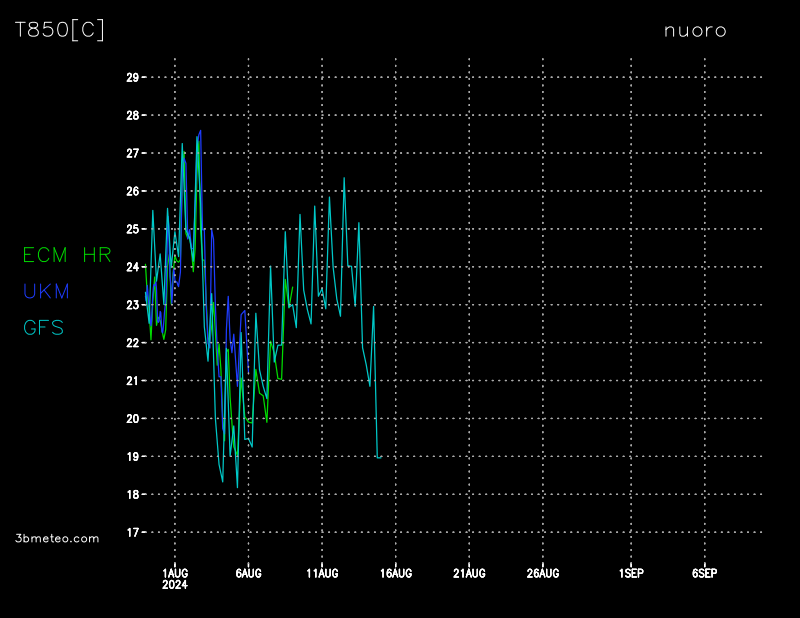Click the 29 value on temperature axis
The width and height of the screenshot is (800, 618).
[132, 77]
